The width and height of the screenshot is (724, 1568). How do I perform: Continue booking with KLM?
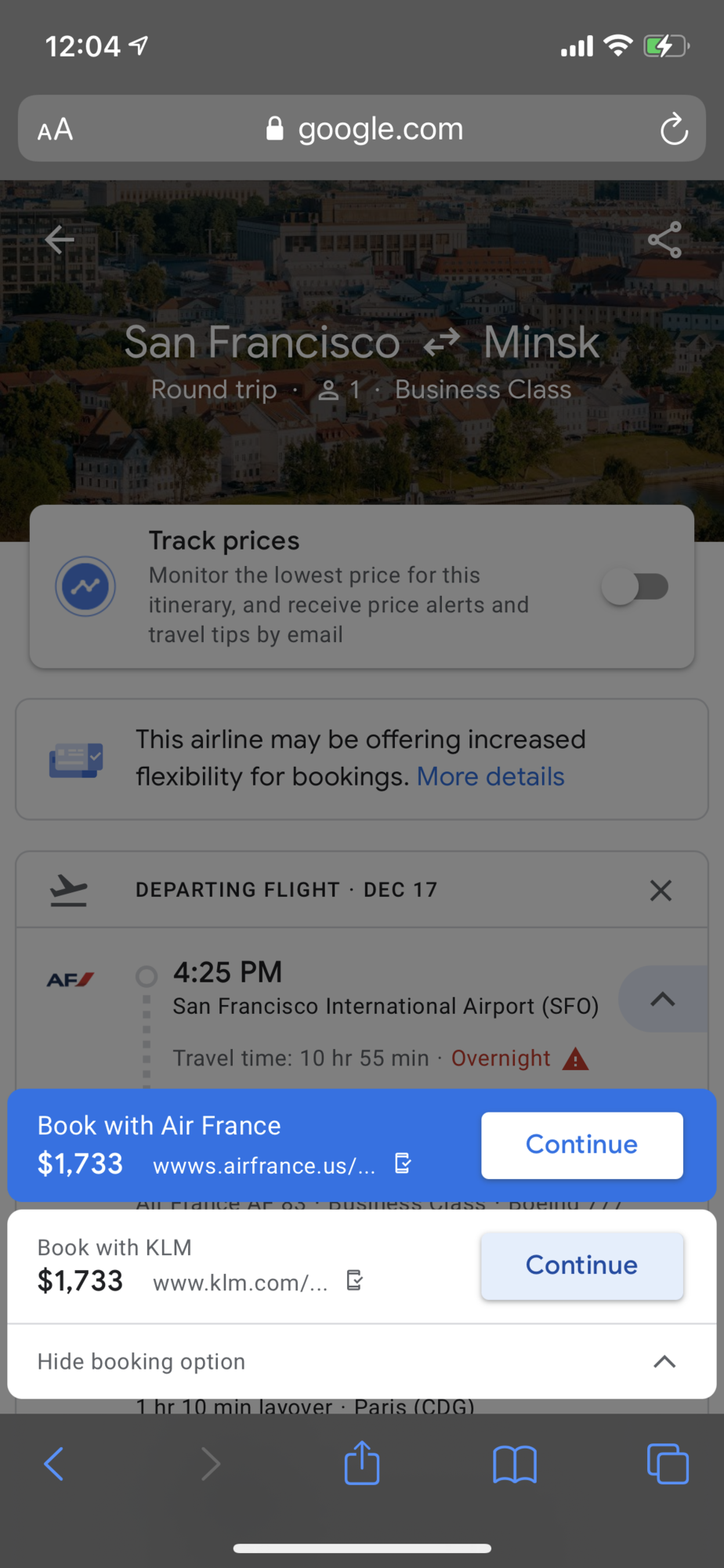click(582, 1265)
